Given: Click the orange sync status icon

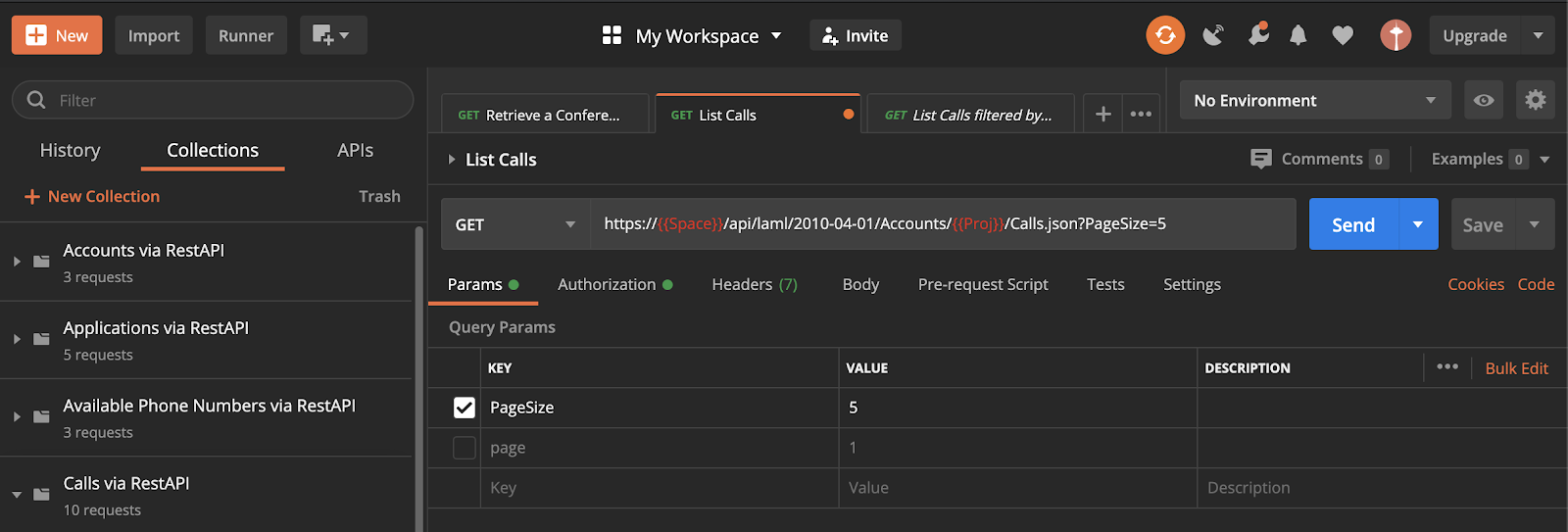Looking at the screenshot, I should point(1165,35).
